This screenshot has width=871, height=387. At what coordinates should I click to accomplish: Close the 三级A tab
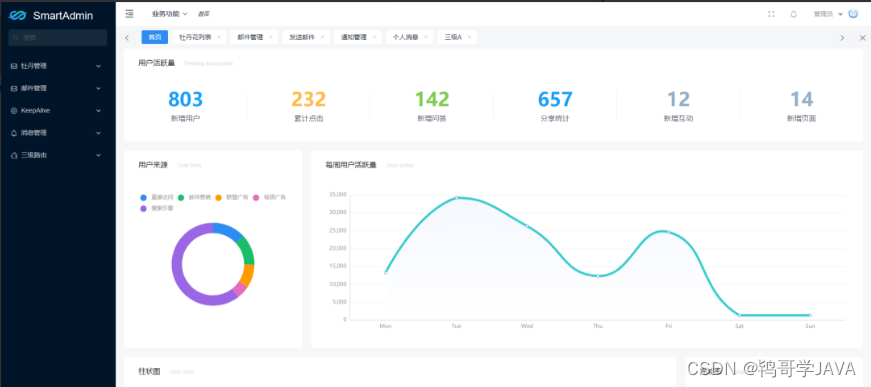pyautogui.click(x=469, y=37)
